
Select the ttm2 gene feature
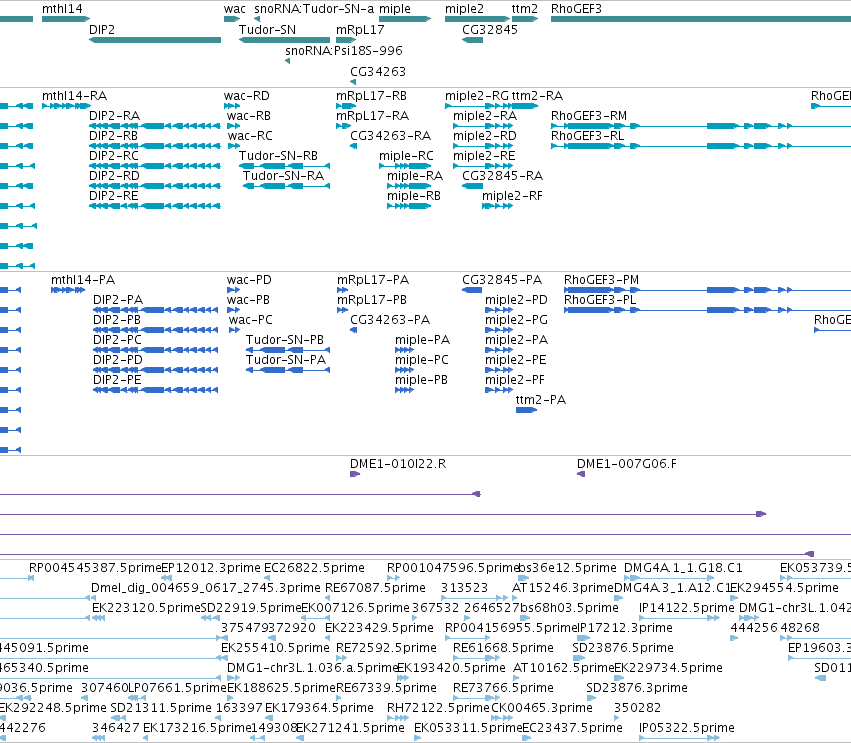point(525,19)
